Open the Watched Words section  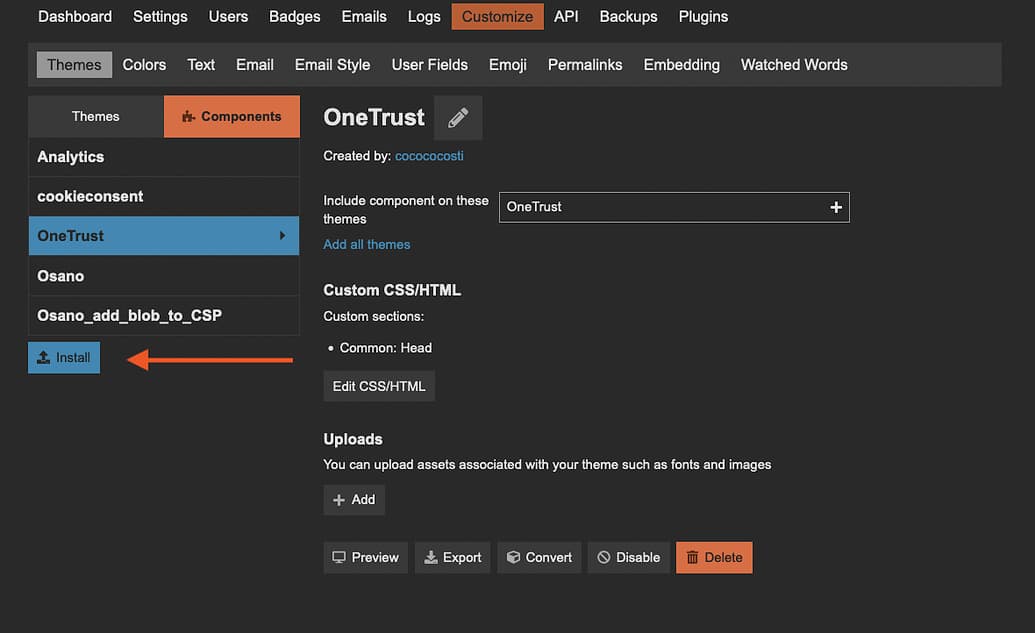pyautogui.click(x=794, y=65)
